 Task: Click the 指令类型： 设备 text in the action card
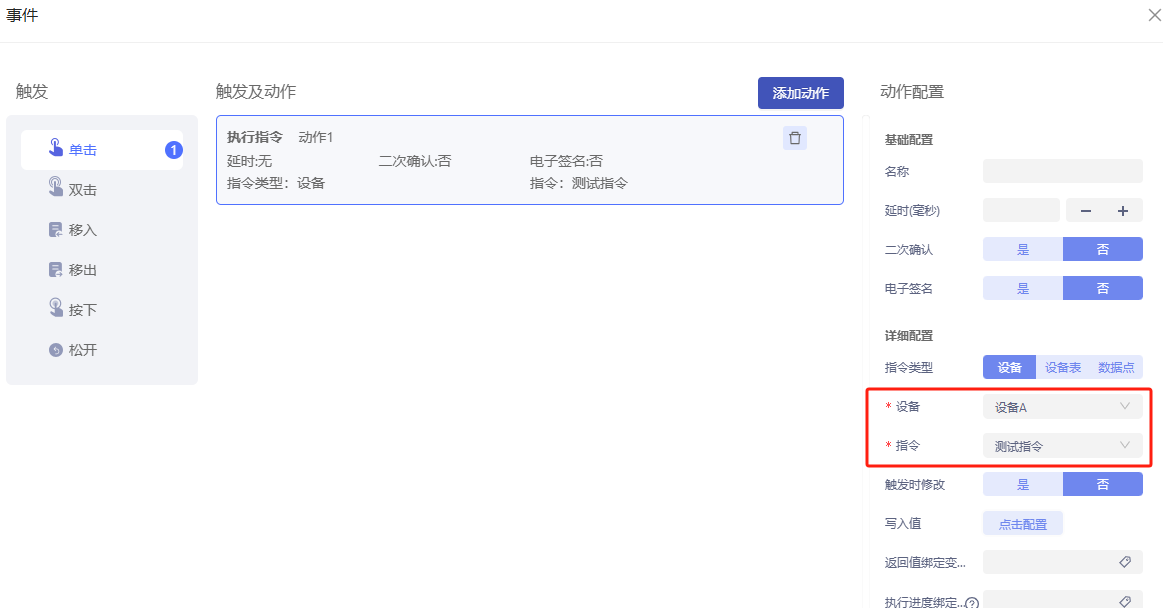tap(276, 183)
